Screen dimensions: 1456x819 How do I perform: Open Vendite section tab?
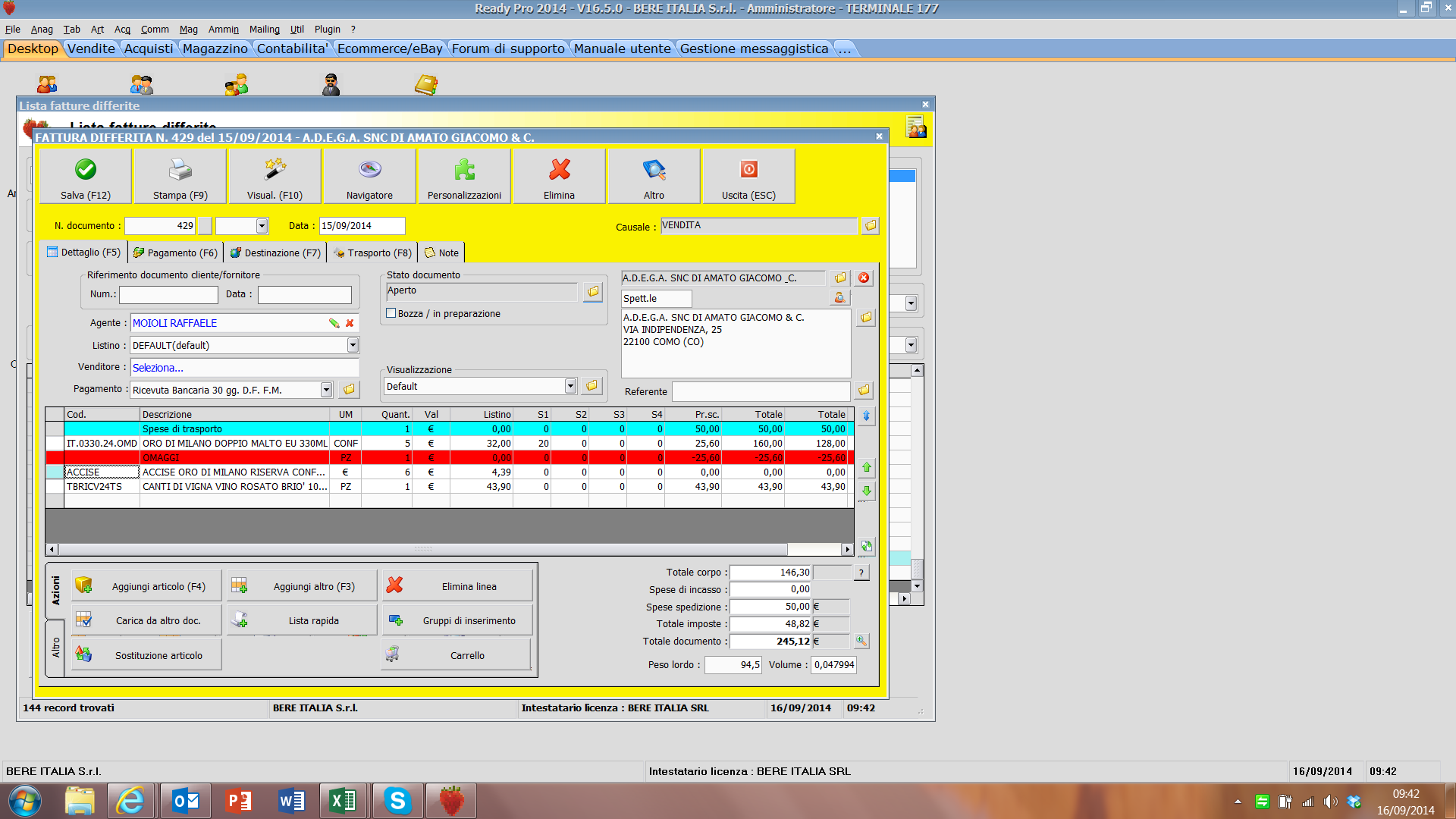[x=91, y=49]
